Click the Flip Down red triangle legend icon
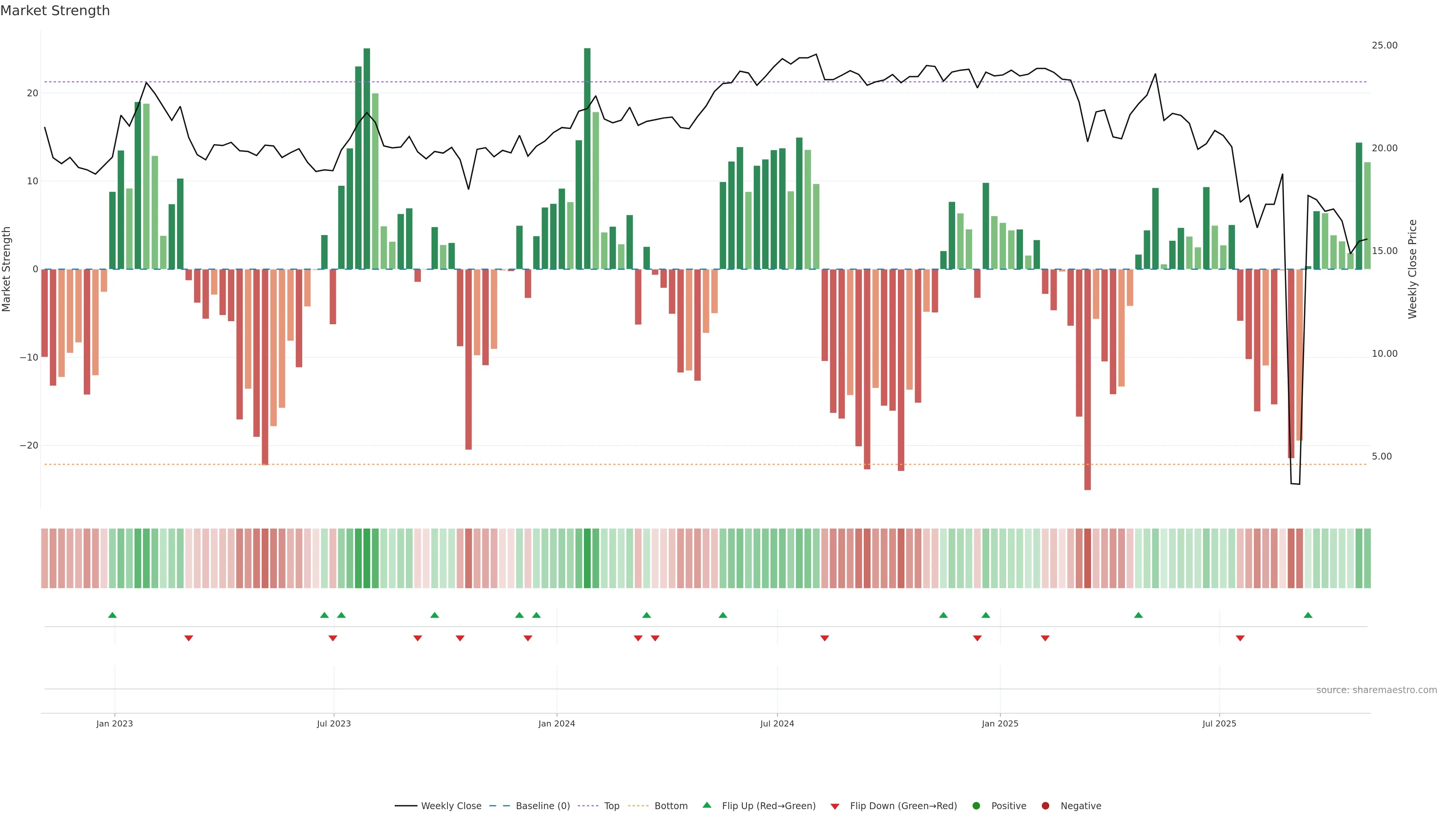The width and height of the screenshot is (1456, 819). coord(834,806)
